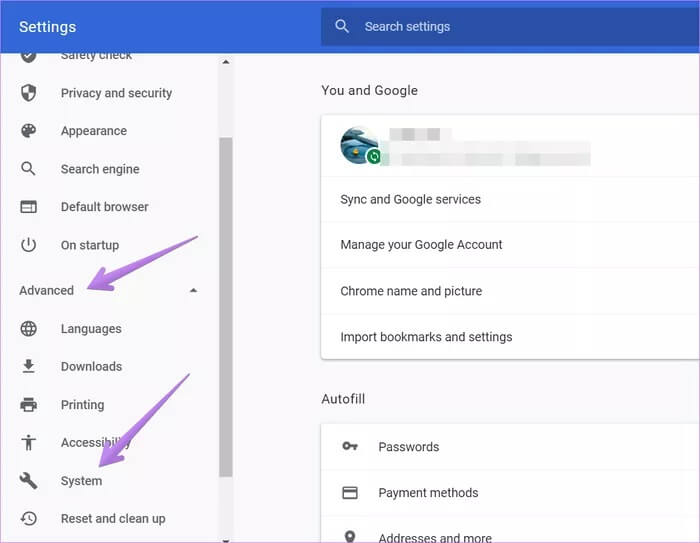The width and height of the screenshot is (700, 543).
Task: Click the Privacy and security shield icon
Action: (29, 93)
